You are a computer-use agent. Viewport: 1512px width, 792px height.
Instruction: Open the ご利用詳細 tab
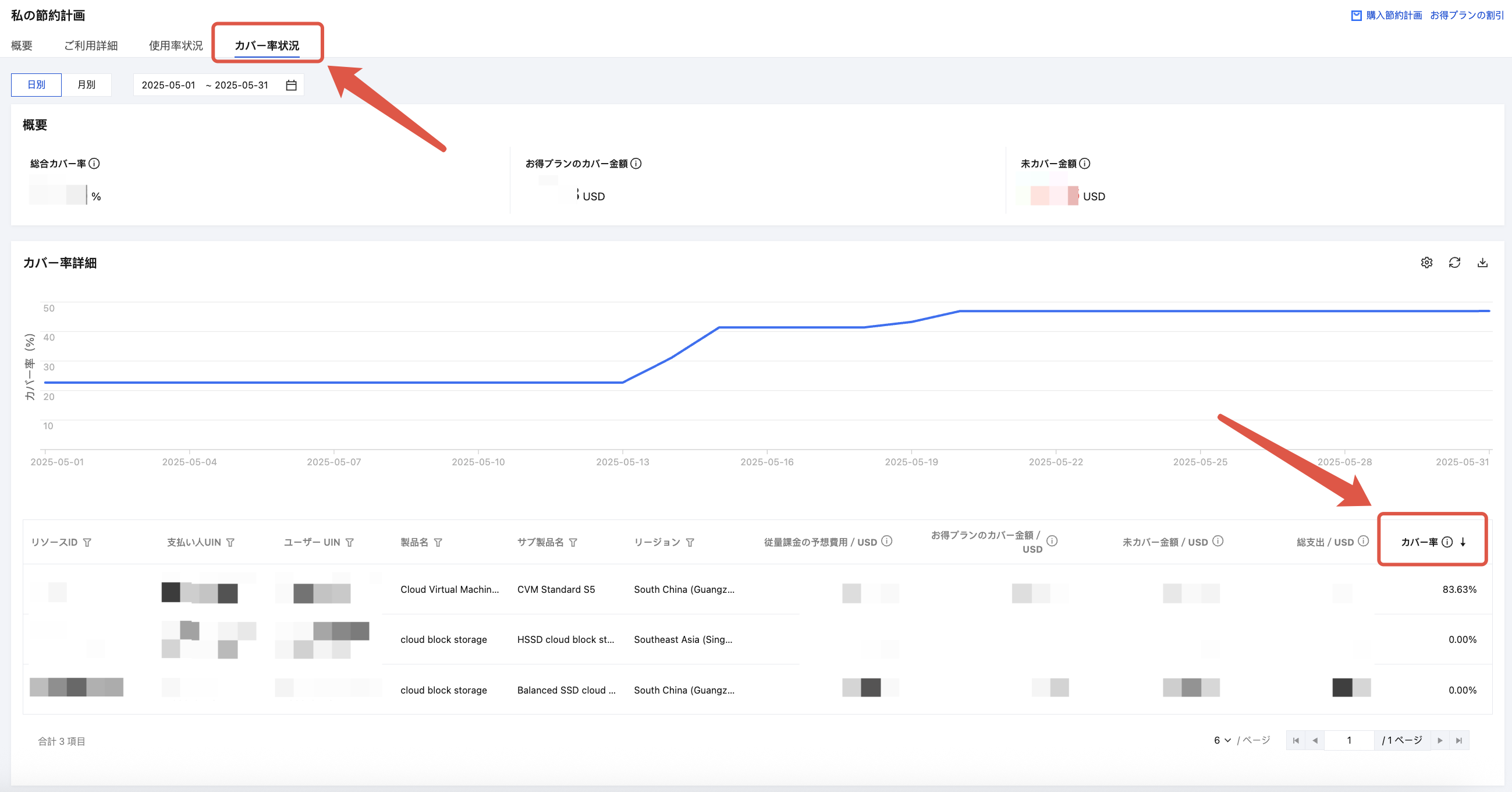[x=91, y=45]
